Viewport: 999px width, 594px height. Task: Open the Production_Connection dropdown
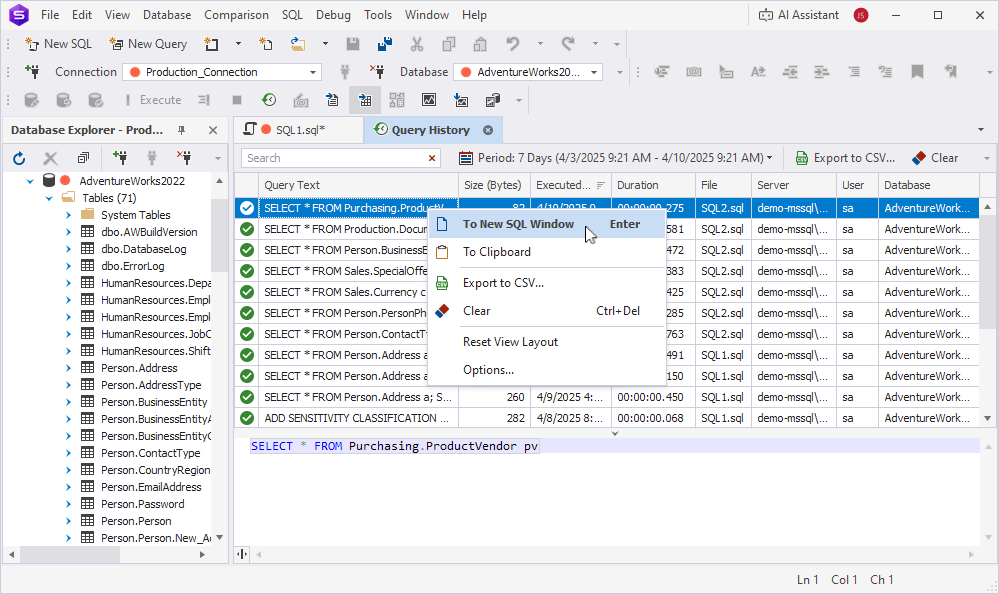[x=313, y=71]
